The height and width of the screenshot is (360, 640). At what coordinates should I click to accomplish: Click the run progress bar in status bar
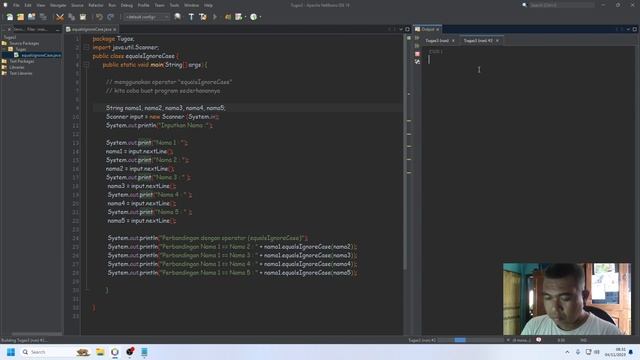[x=471, y=340]
